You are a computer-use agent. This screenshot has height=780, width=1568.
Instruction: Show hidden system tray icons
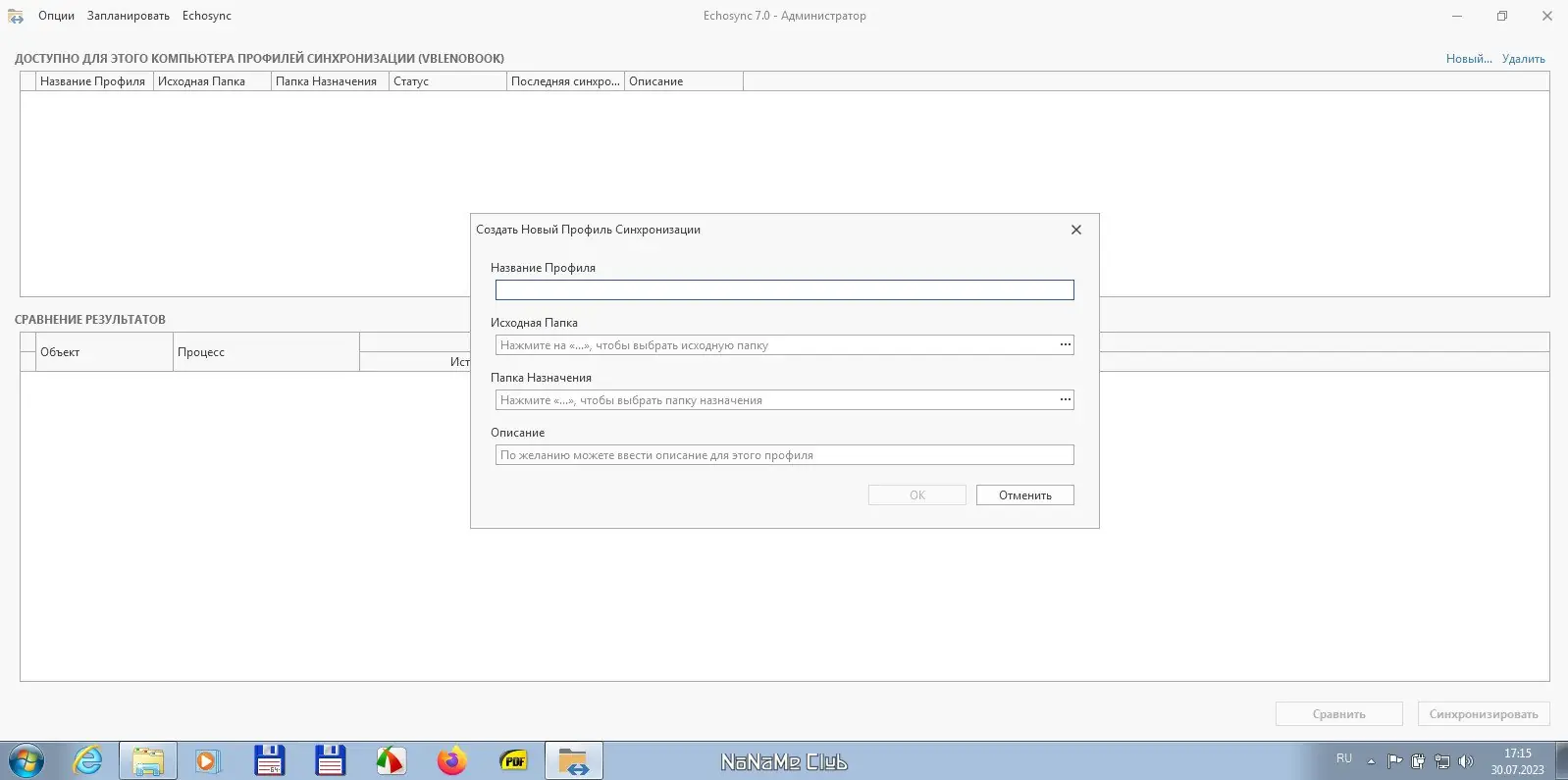point(1371,761)
